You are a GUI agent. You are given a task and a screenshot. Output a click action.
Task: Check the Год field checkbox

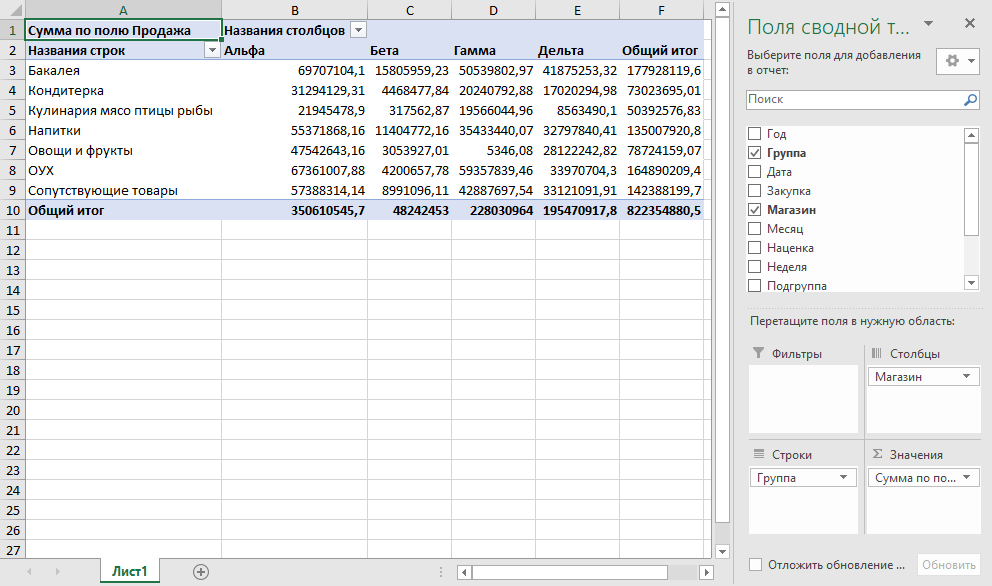coord(754,134)
